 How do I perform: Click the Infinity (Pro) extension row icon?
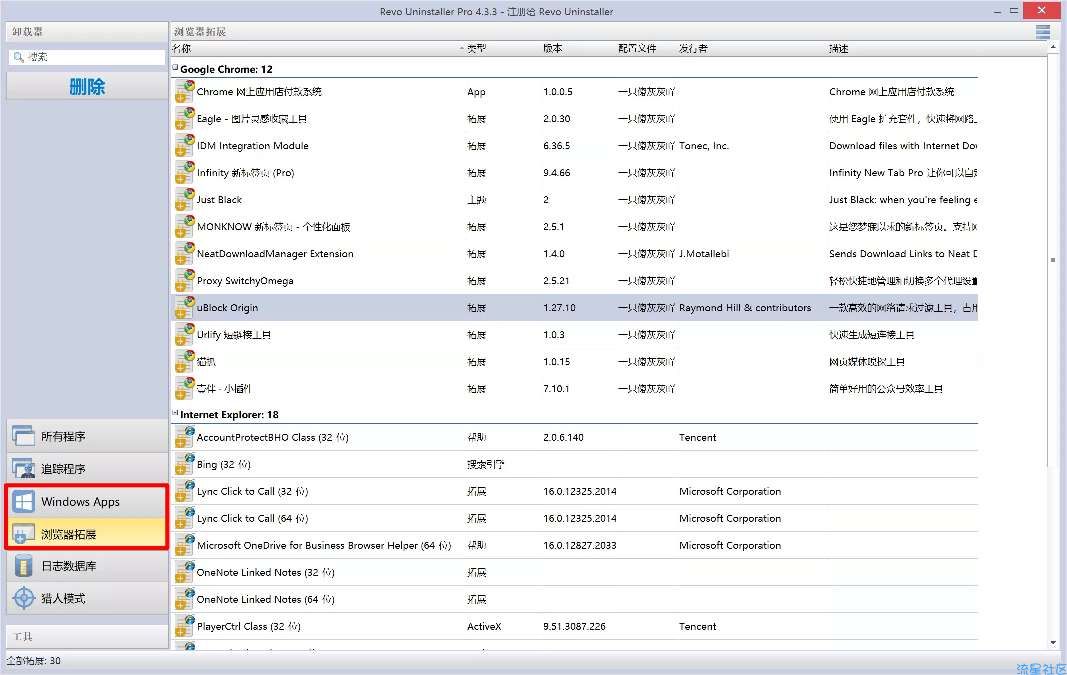pos(184,173)
